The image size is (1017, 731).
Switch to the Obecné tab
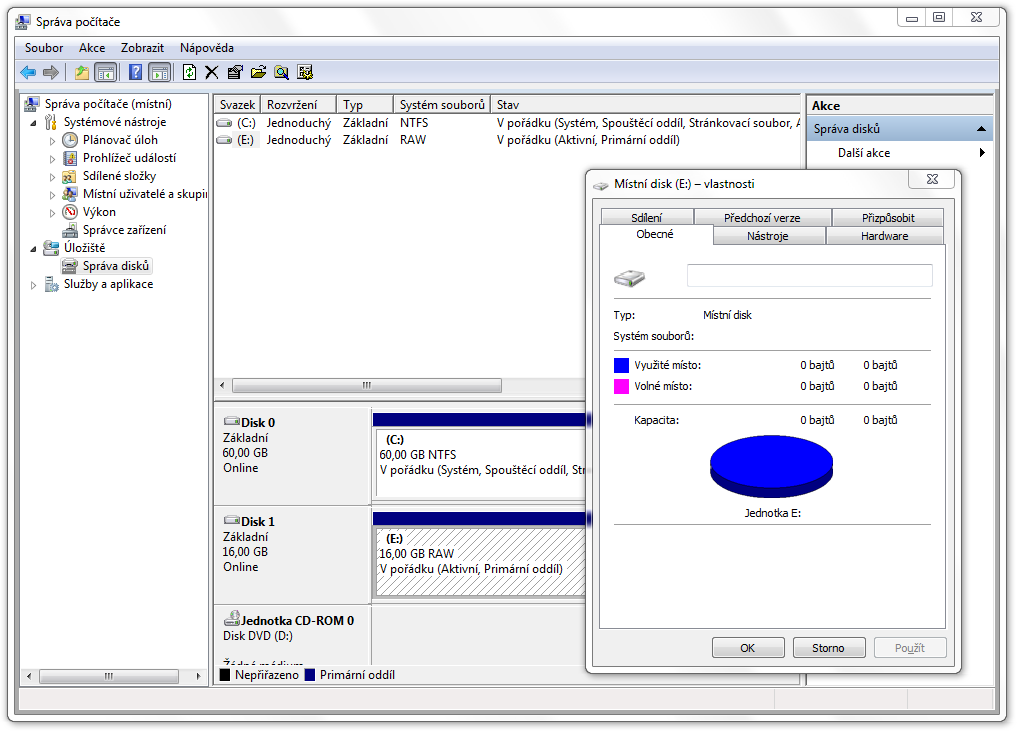tap(655, 234)
